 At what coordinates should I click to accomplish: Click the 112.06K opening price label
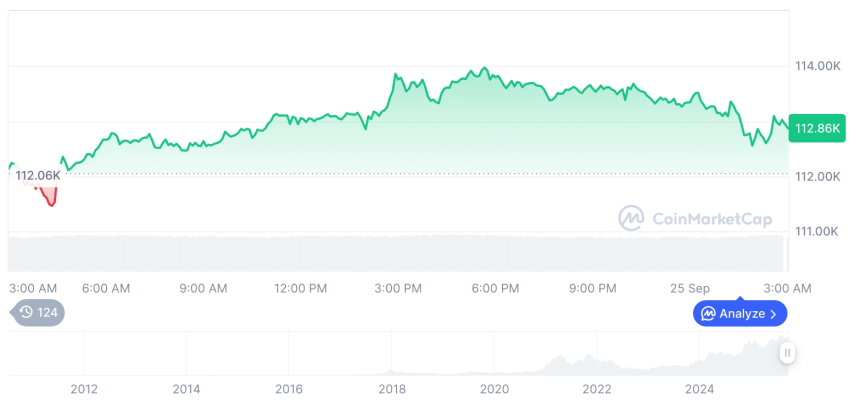38,176
